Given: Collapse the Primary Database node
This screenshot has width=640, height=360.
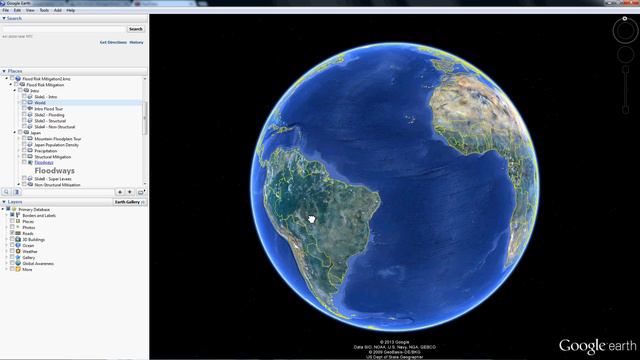Looking at the screenshot, I should coord(3,209).
